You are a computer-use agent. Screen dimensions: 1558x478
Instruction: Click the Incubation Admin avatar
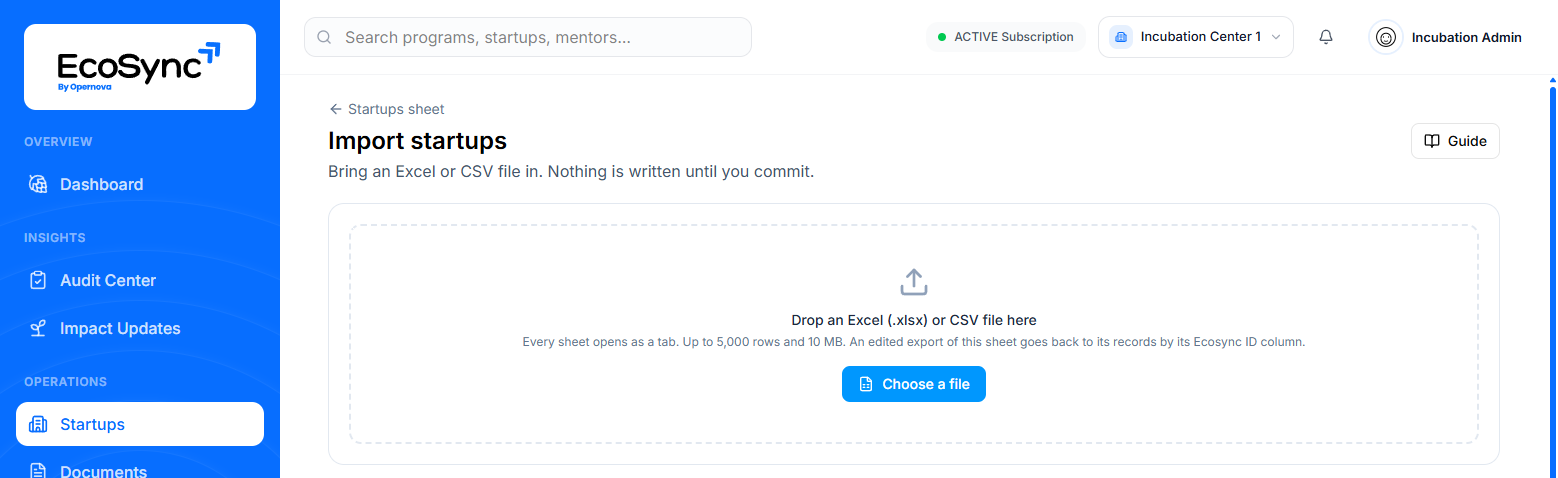click(x=1385, y=37)
